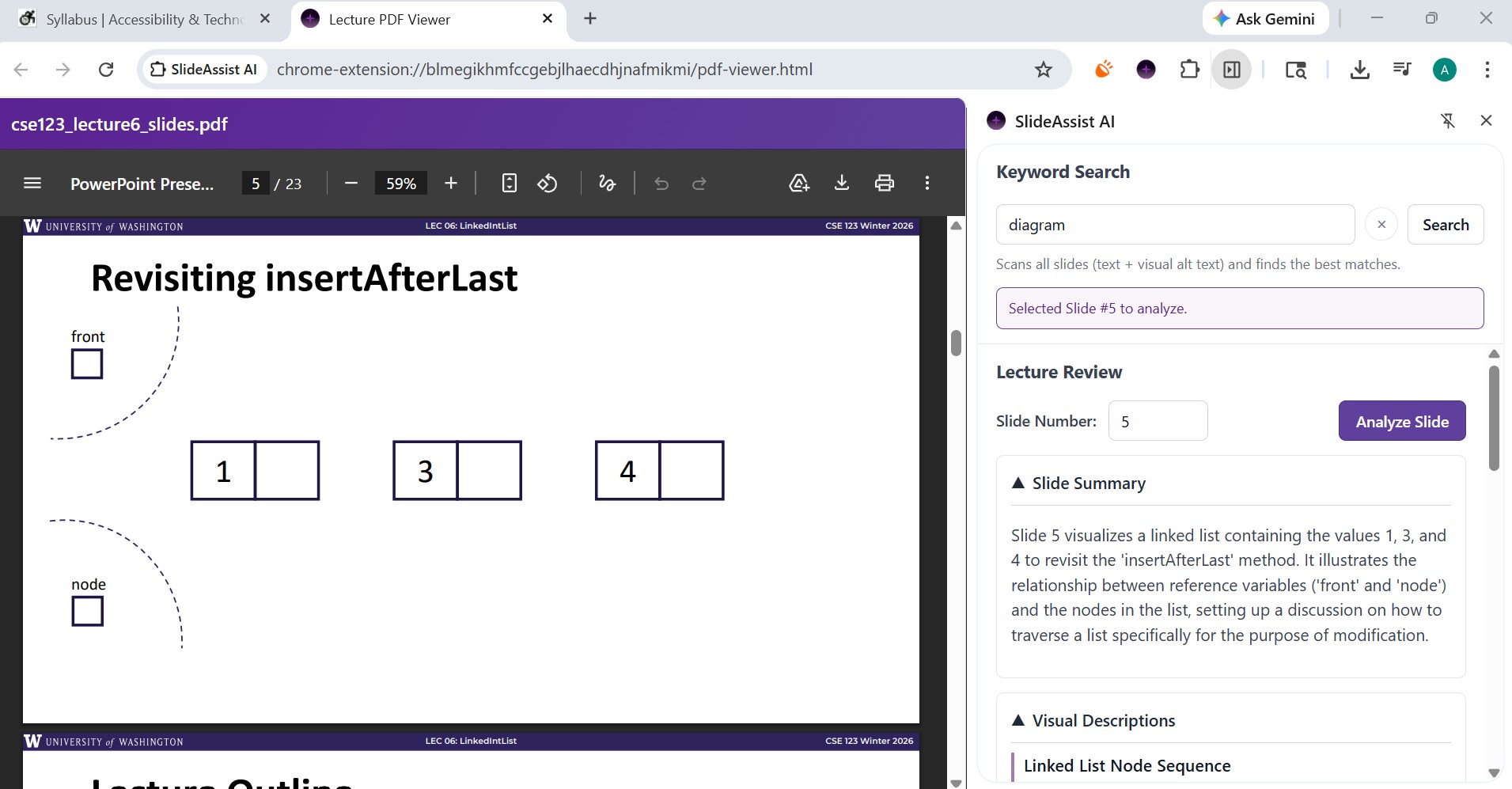
Task: Collapse the Visual Descriptions section
Action: pyautogui.click(x=1017, y=720)
